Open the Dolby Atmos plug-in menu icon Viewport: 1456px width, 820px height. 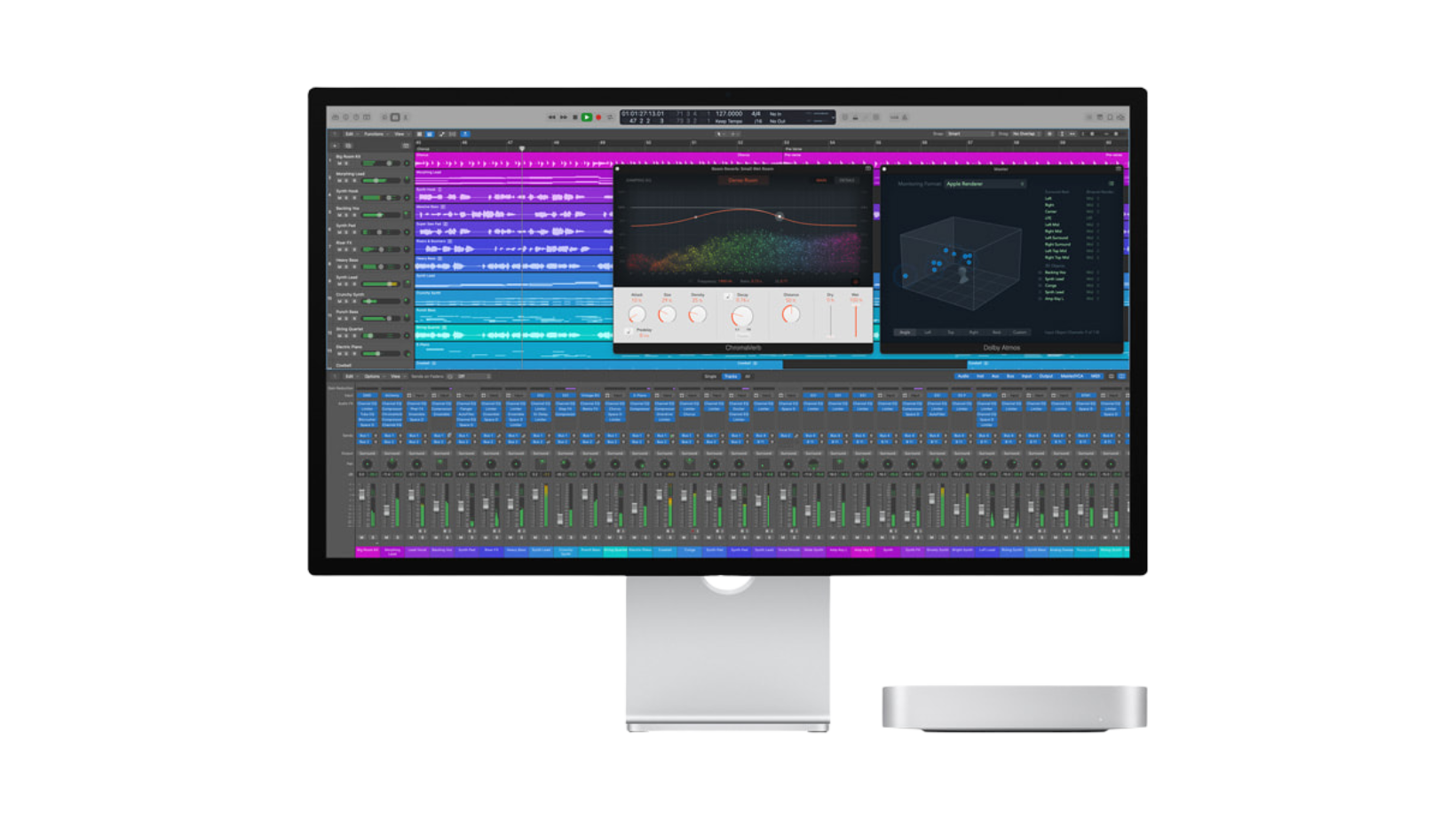1112,184
